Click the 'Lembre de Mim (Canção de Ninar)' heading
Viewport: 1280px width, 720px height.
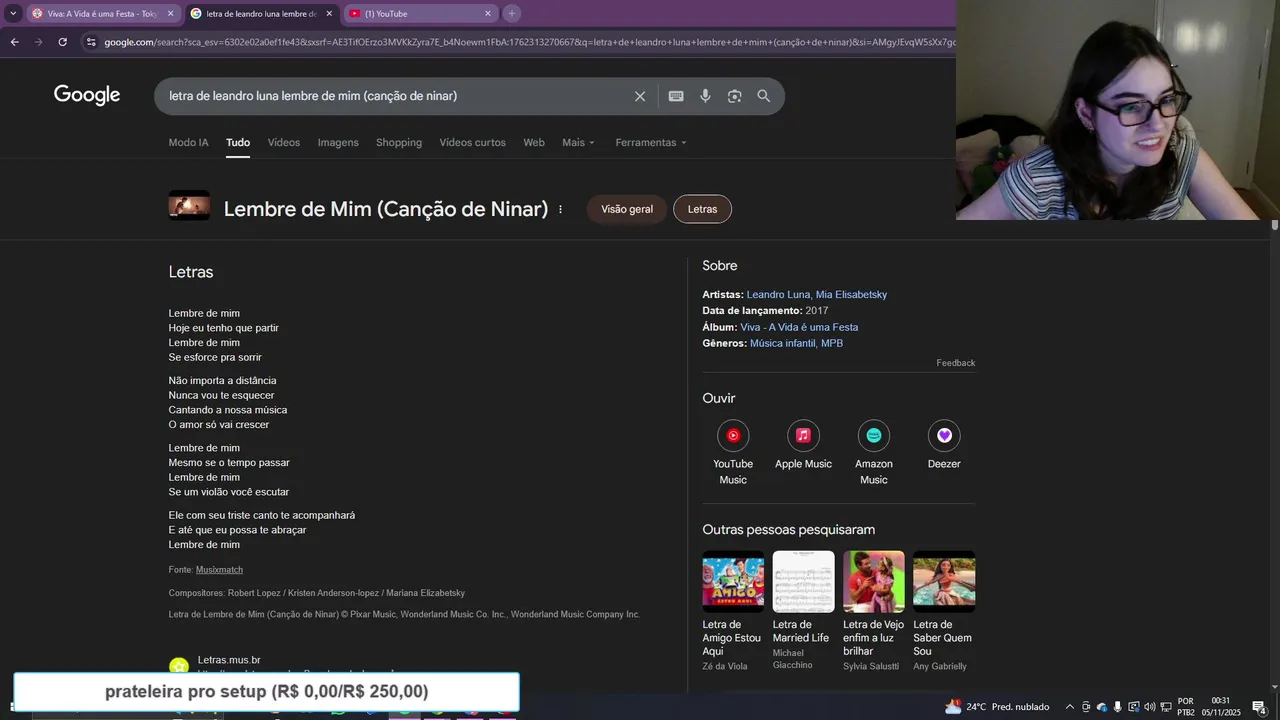click(386, 209)
